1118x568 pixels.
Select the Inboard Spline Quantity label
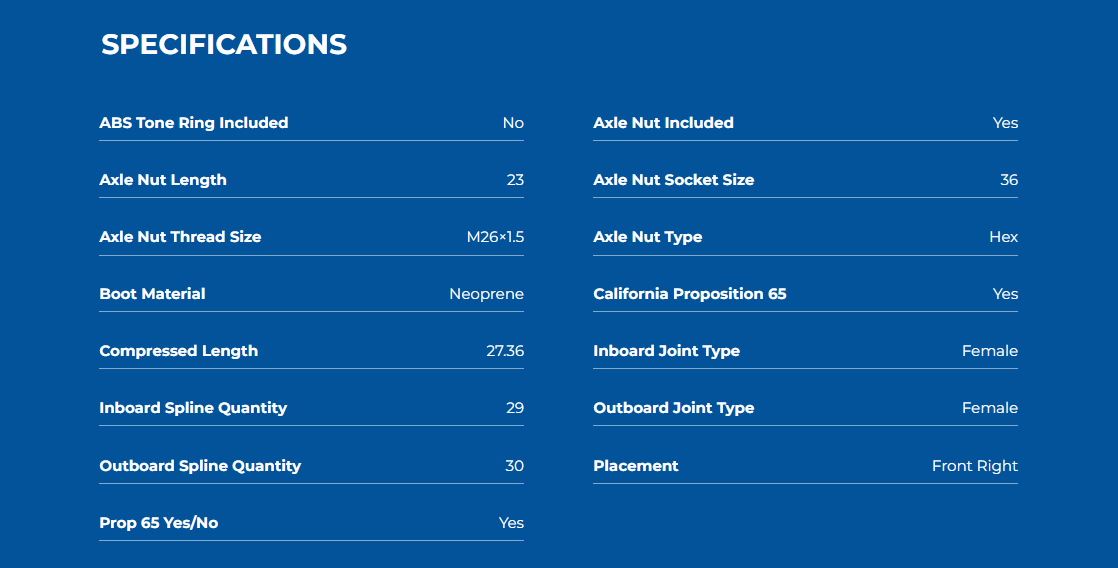[x=193, y=408]
